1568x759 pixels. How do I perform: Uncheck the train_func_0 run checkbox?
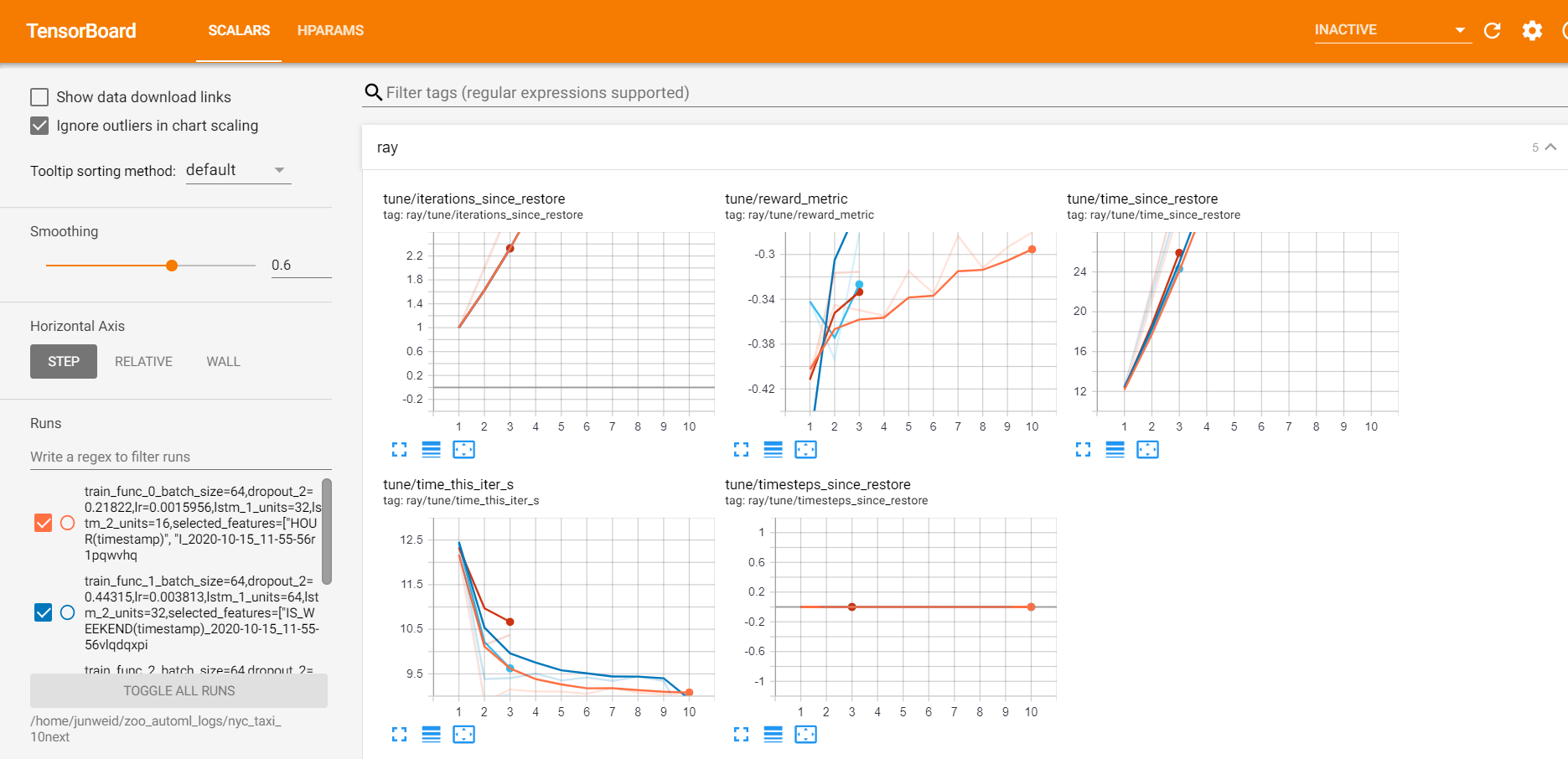(44, 523)
